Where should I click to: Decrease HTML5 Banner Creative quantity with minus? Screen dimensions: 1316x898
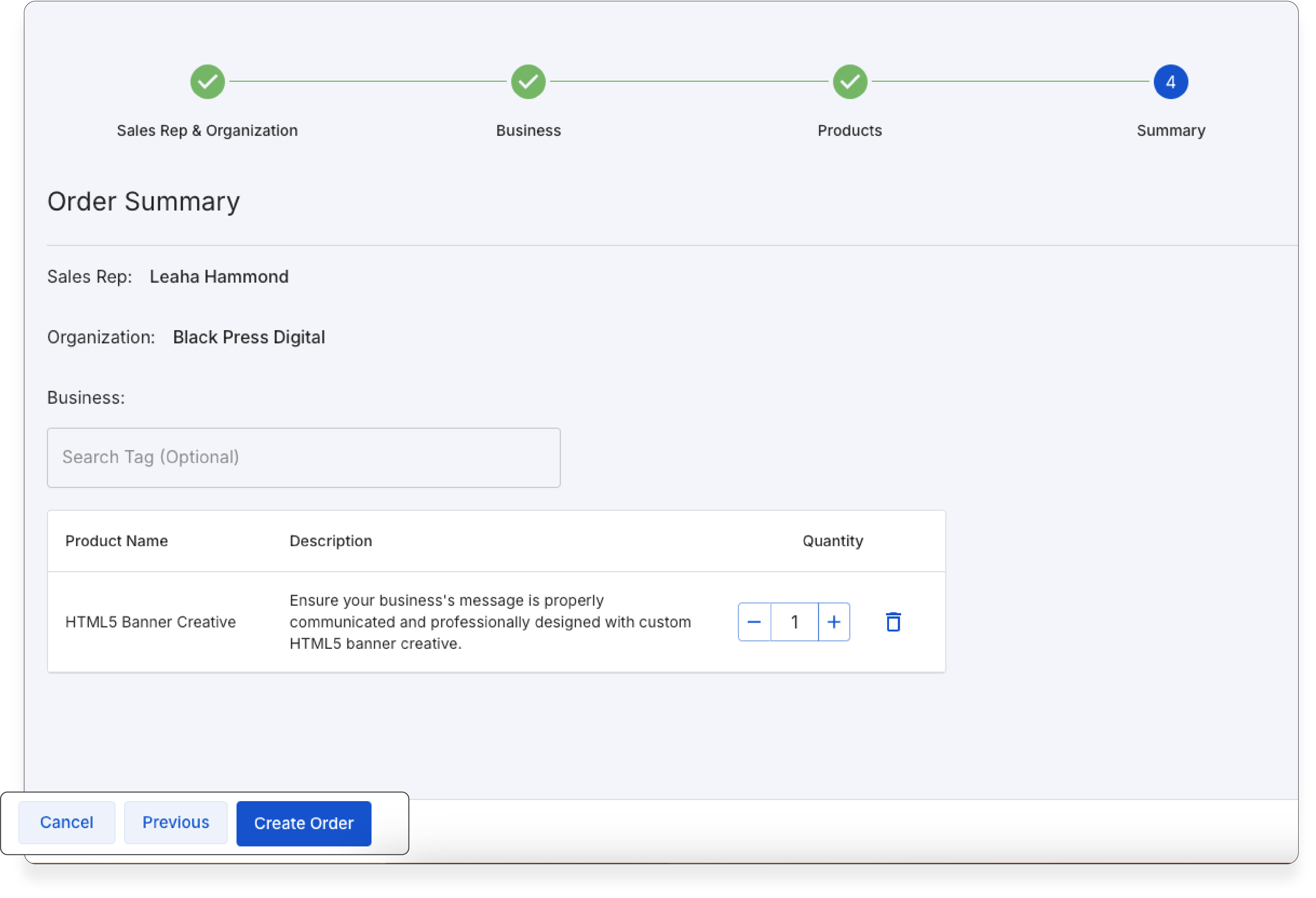754,622
